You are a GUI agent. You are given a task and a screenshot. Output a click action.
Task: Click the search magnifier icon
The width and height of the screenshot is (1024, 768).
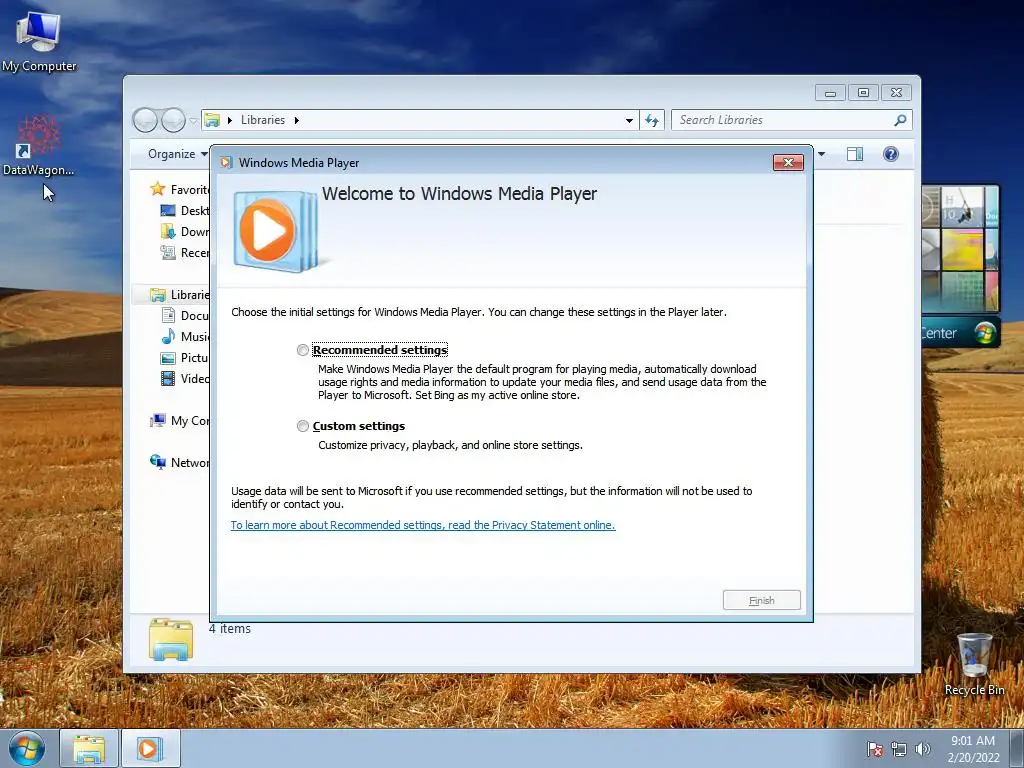tap(901, 120)
